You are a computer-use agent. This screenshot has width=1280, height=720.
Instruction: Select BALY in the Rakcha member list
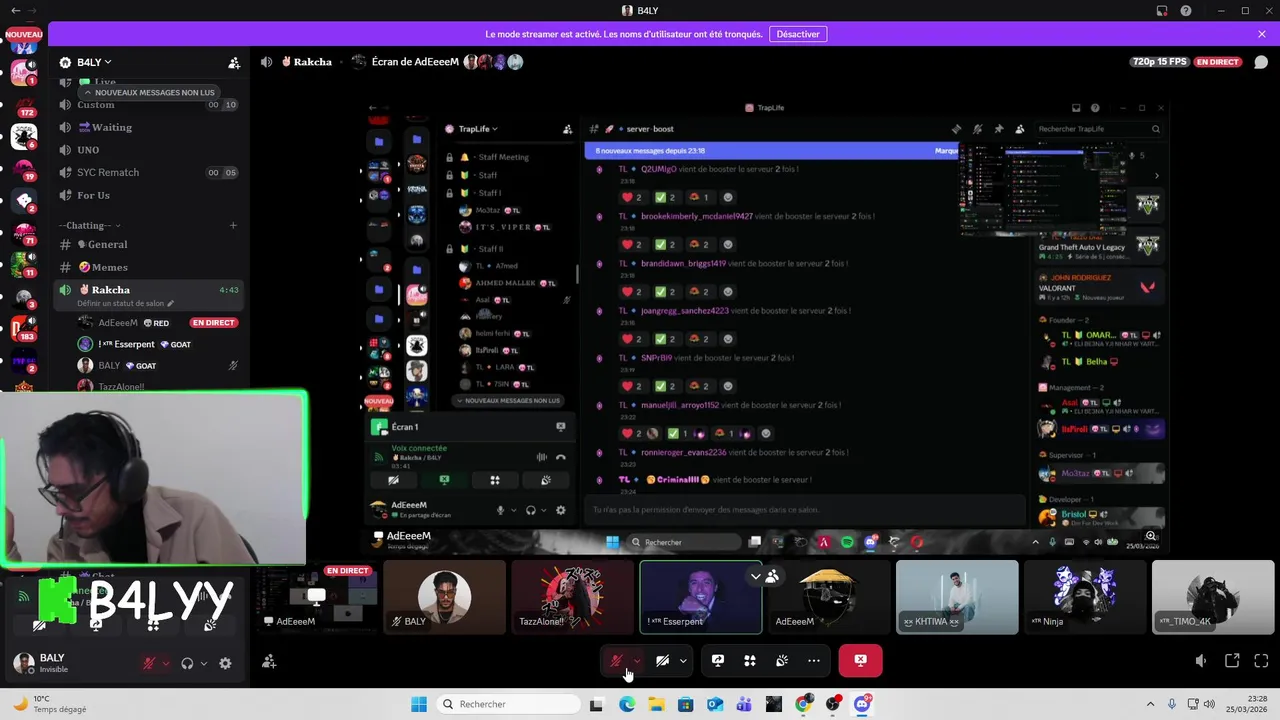coord(157,365)
